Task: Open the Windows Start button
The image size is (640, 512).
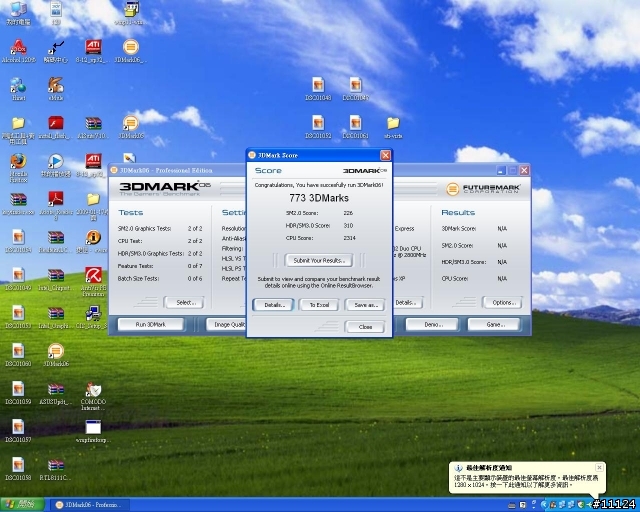Action: tap(22, 505)
